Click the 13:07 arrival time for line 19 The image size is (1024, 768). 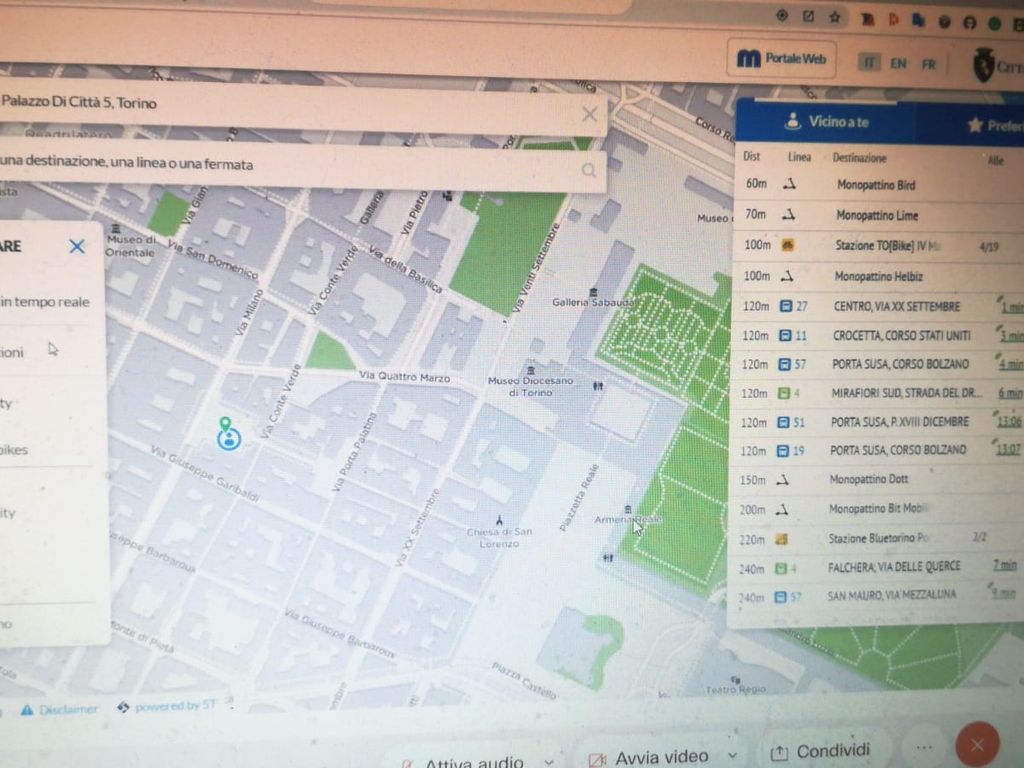[x=1008, y=449]
